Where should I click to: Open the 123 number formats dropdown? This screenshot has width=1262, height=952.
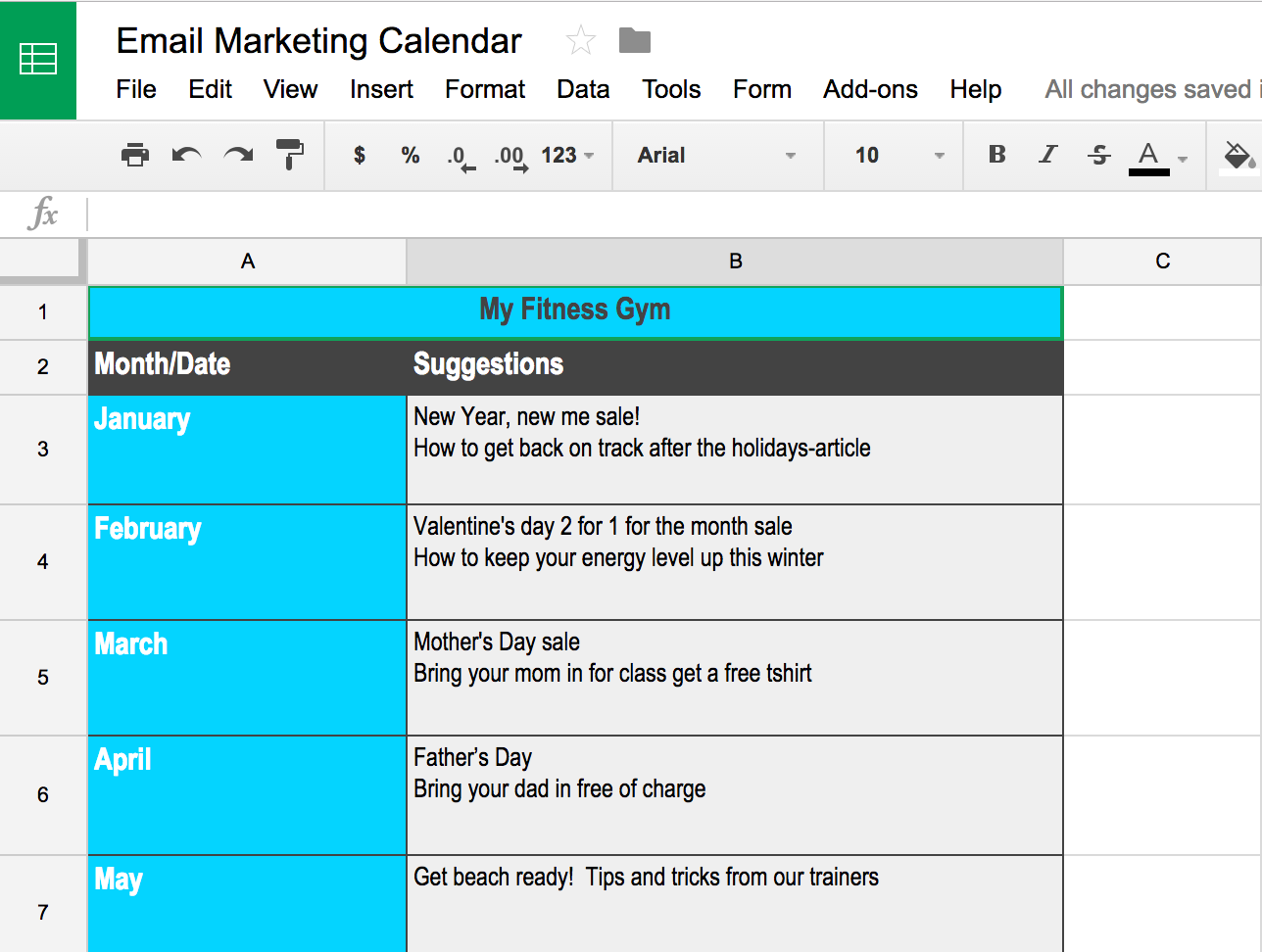point(567,155)
